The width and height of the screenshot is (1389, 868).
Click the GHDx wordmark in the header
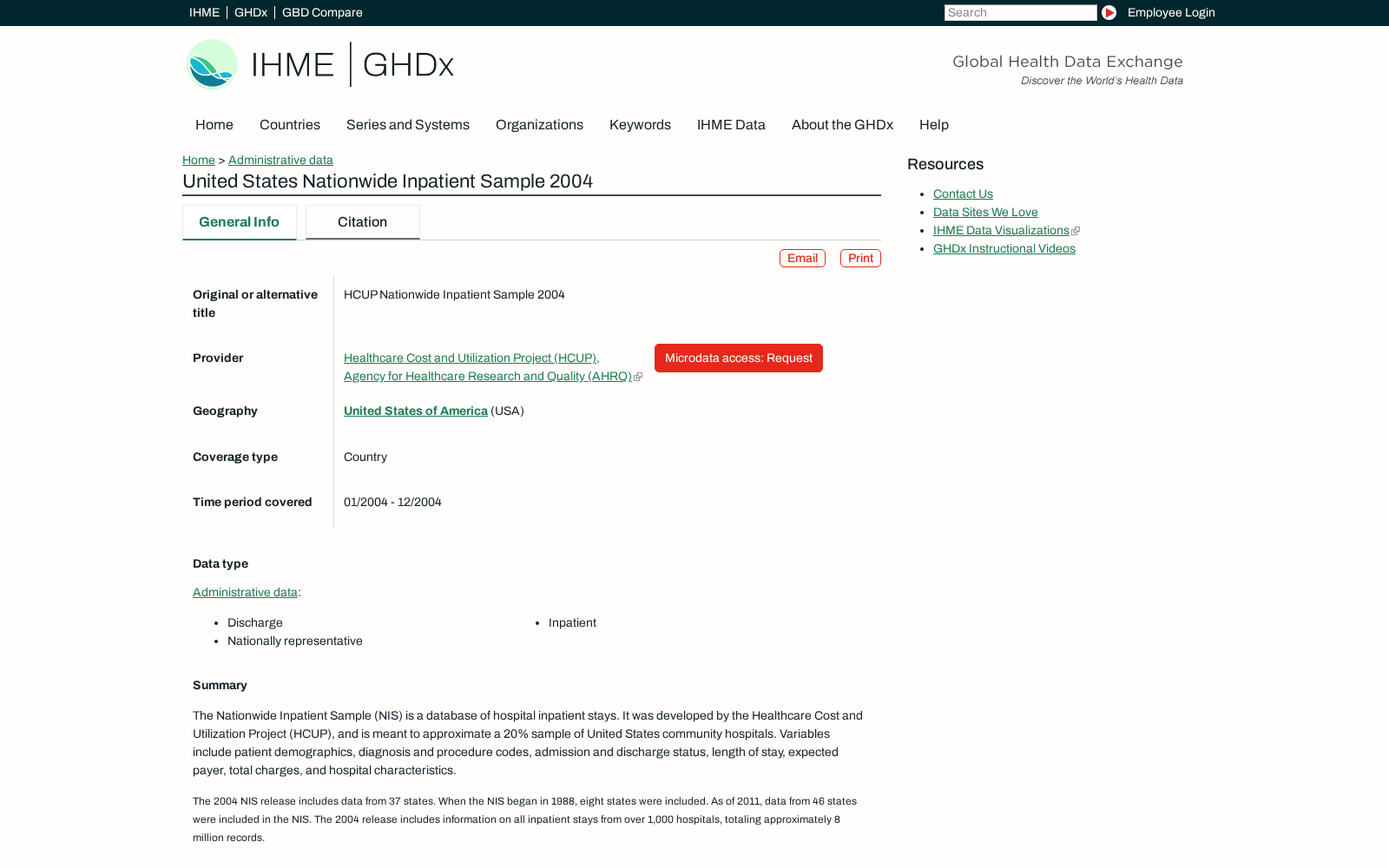coord(408,65)
